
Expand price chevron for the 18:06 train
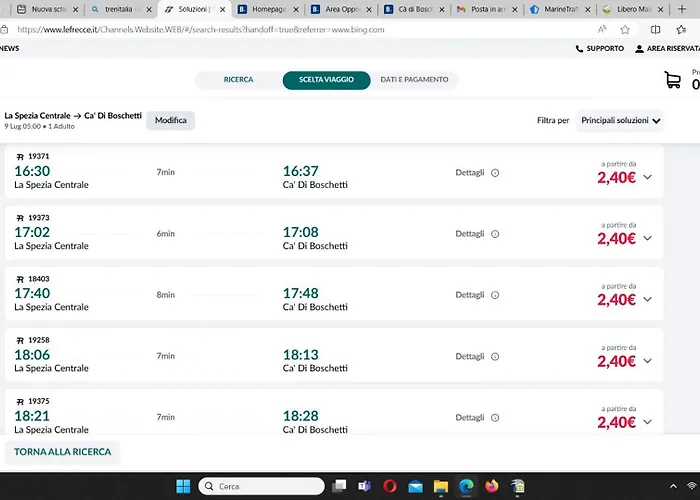tap(647, 361)
